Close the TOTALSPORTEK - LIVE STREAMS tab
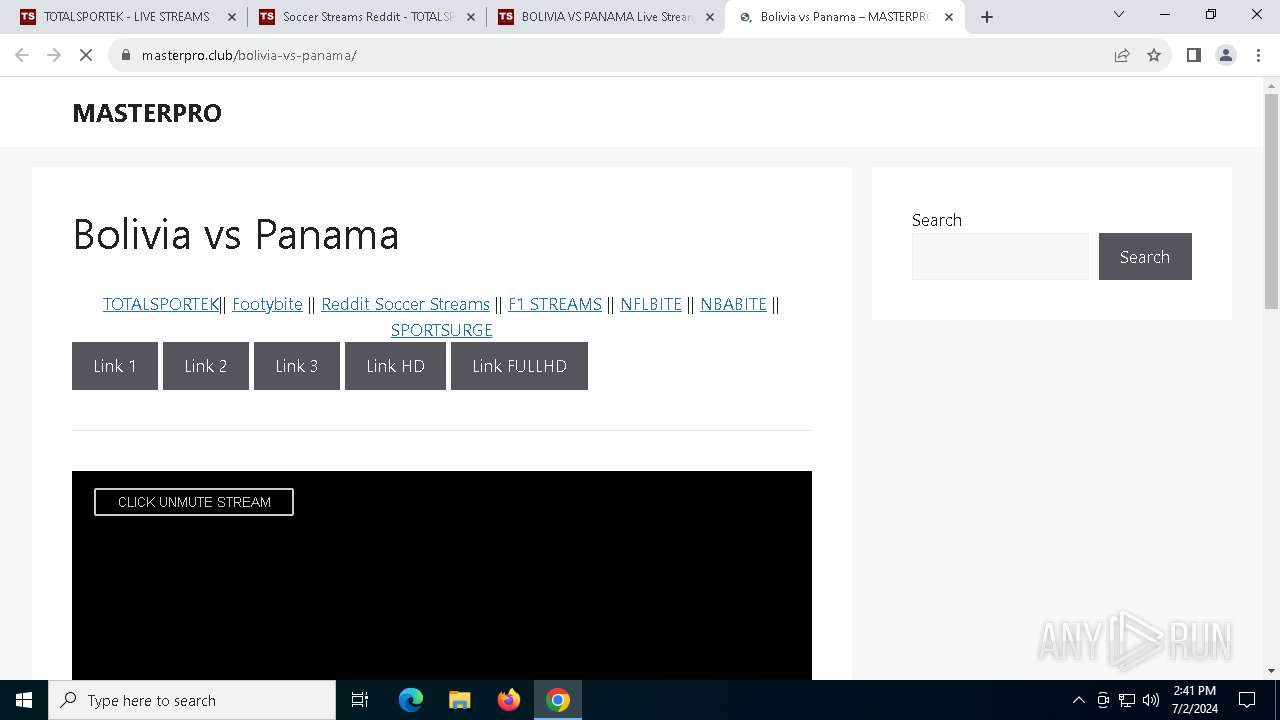The height and width of the screenshot is (720, 1280). 232,17
